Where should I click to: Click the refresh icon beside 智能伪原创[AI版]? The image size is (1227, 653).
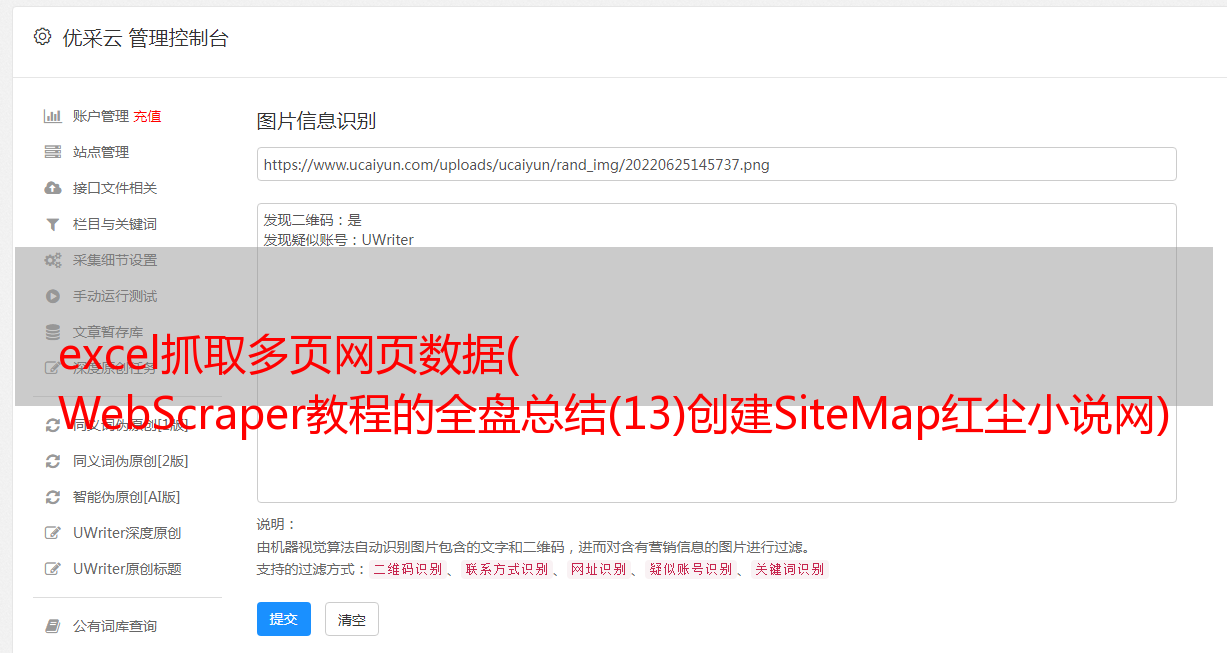(53, 497)
